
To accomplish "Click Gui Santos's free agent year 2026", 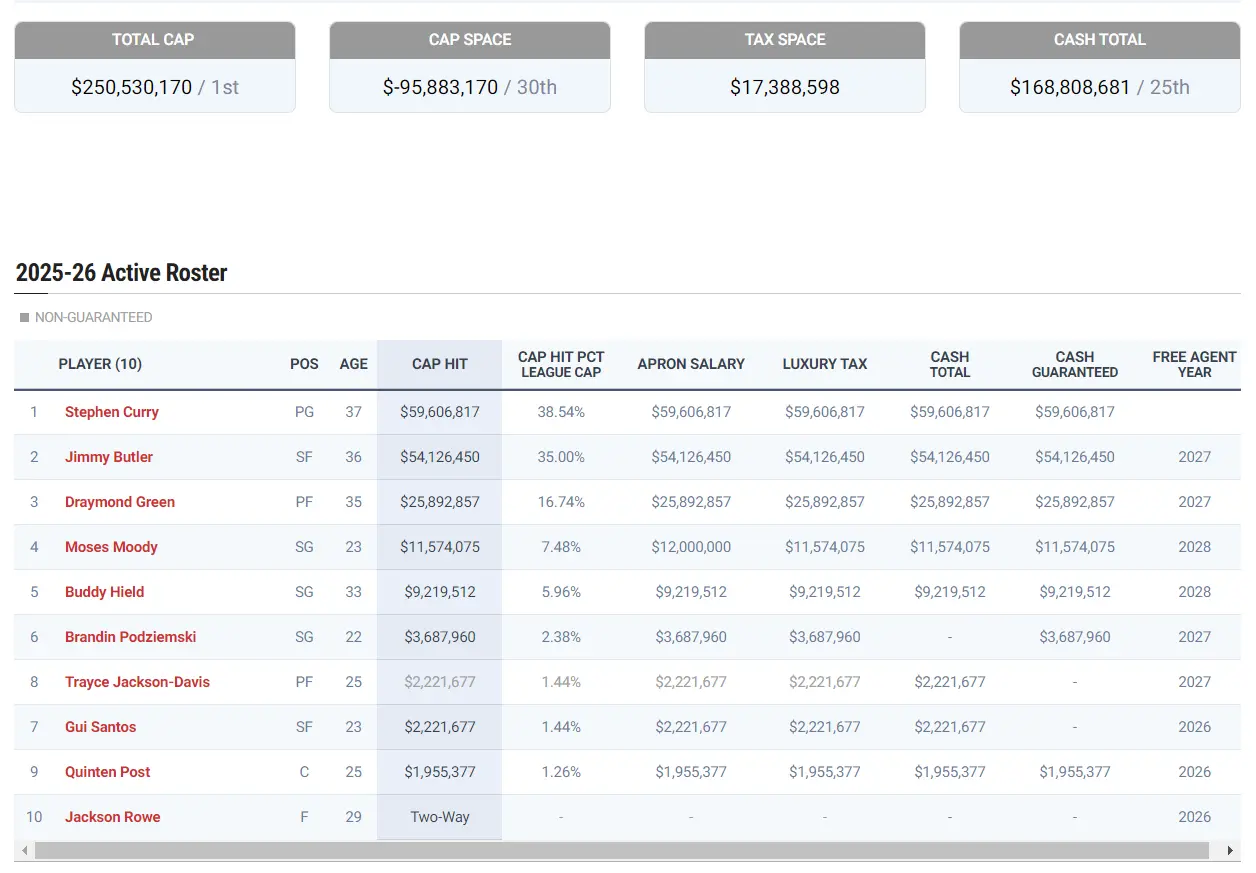I will pyautogui.click(x=1195, y=727).
